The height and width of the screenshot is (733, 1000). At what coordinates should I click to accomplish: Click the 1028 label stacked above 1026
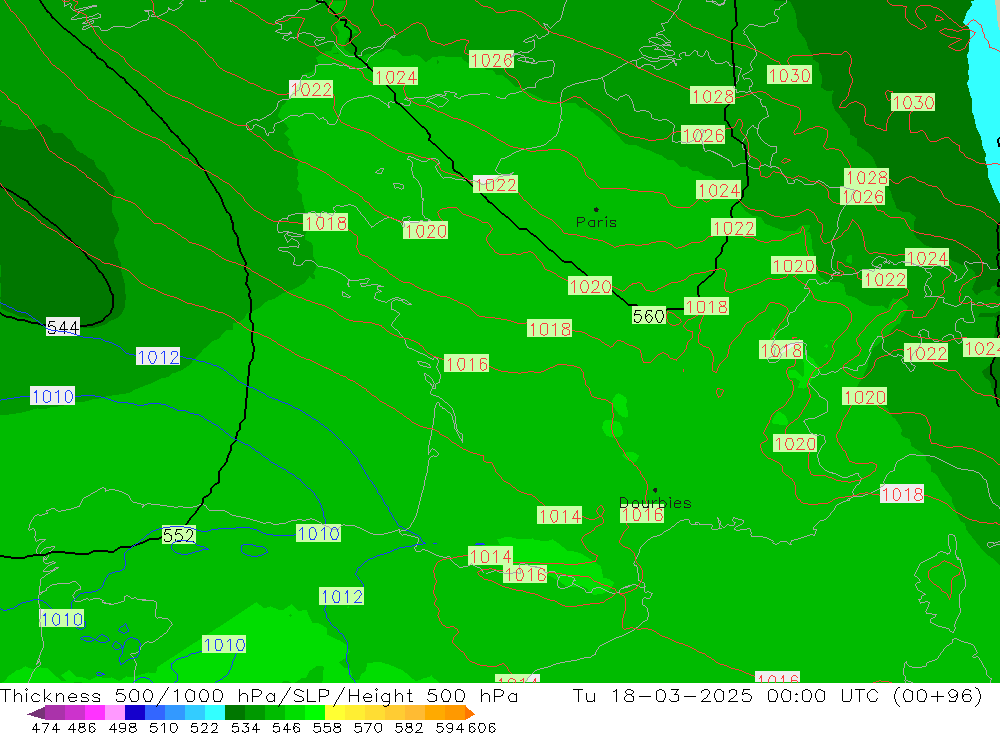pos(866,177)
